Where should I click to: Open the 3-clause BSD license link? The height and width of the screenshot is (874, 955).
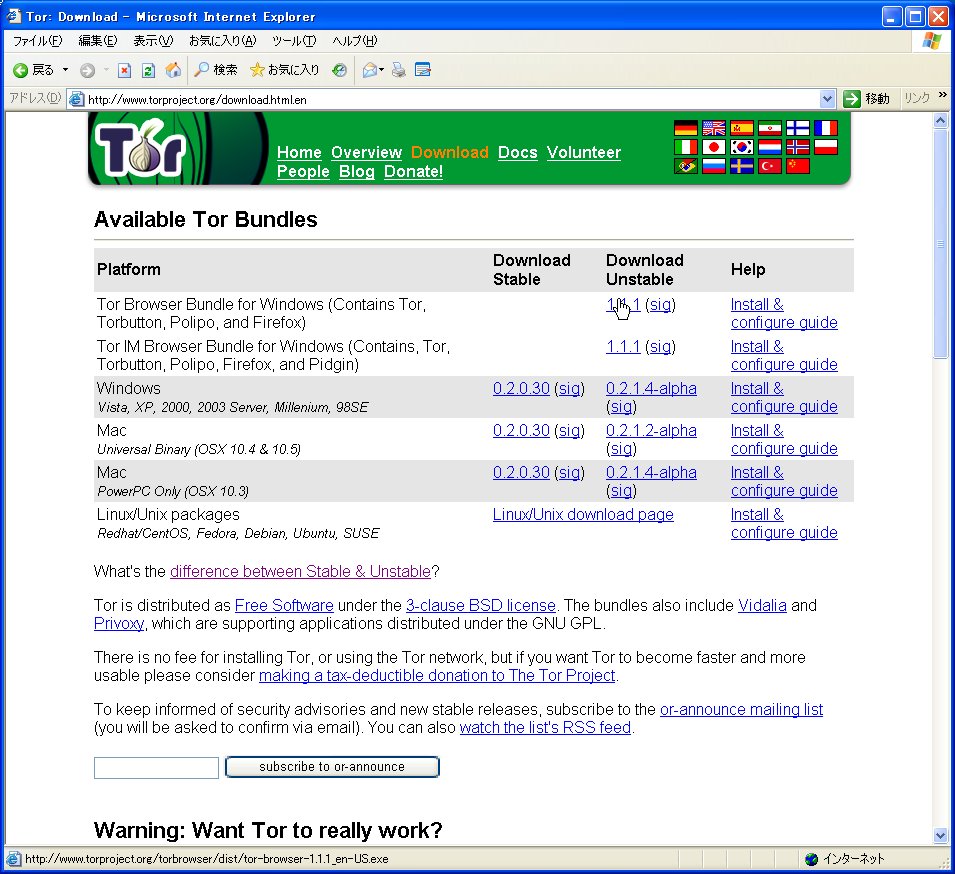click(x=481, y=605)
